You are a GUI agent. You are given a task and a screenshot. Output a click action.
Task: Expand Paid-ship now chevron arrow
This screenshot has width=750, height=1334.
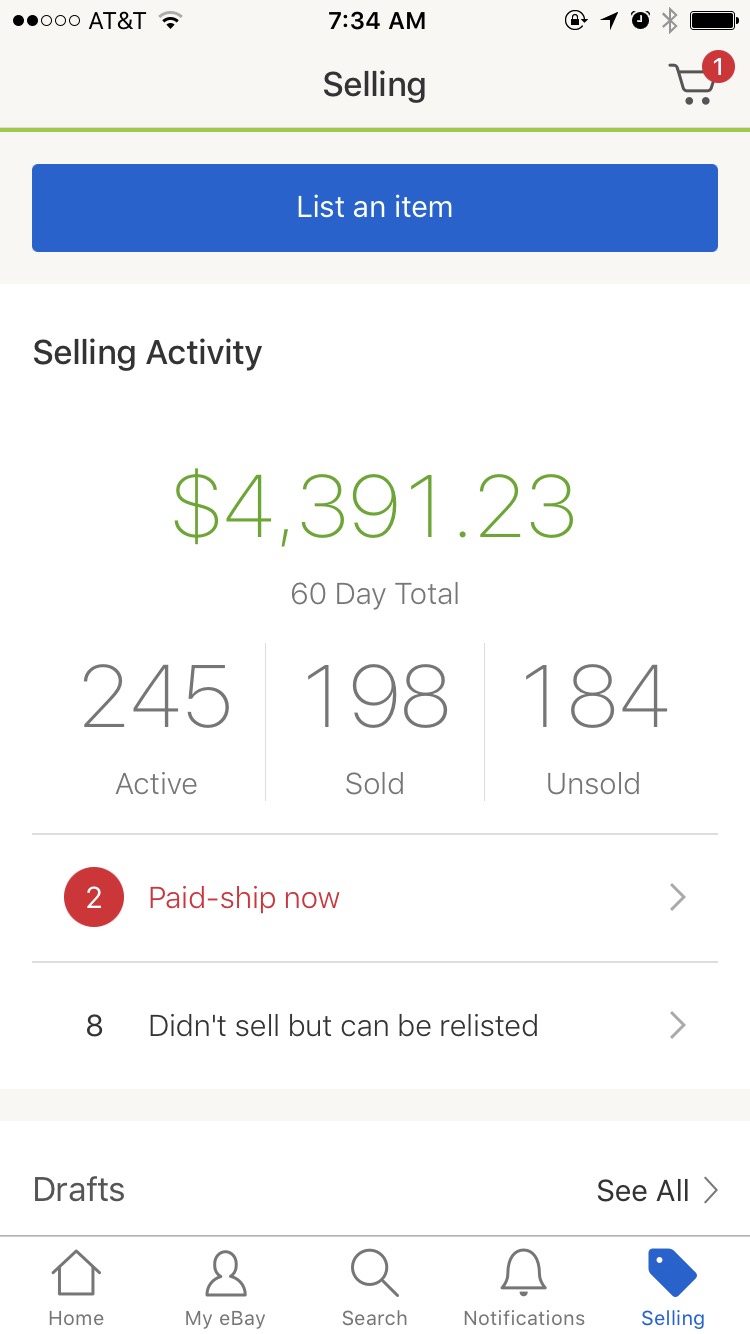point(678,898)
